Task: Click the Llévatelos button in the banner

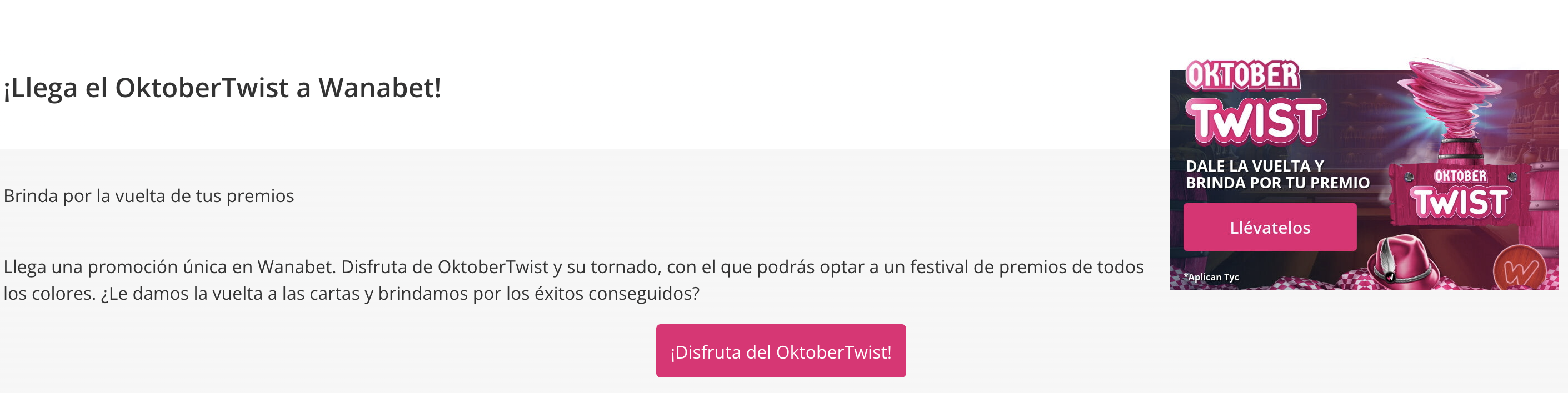Action: click(x=1270, y=227)
